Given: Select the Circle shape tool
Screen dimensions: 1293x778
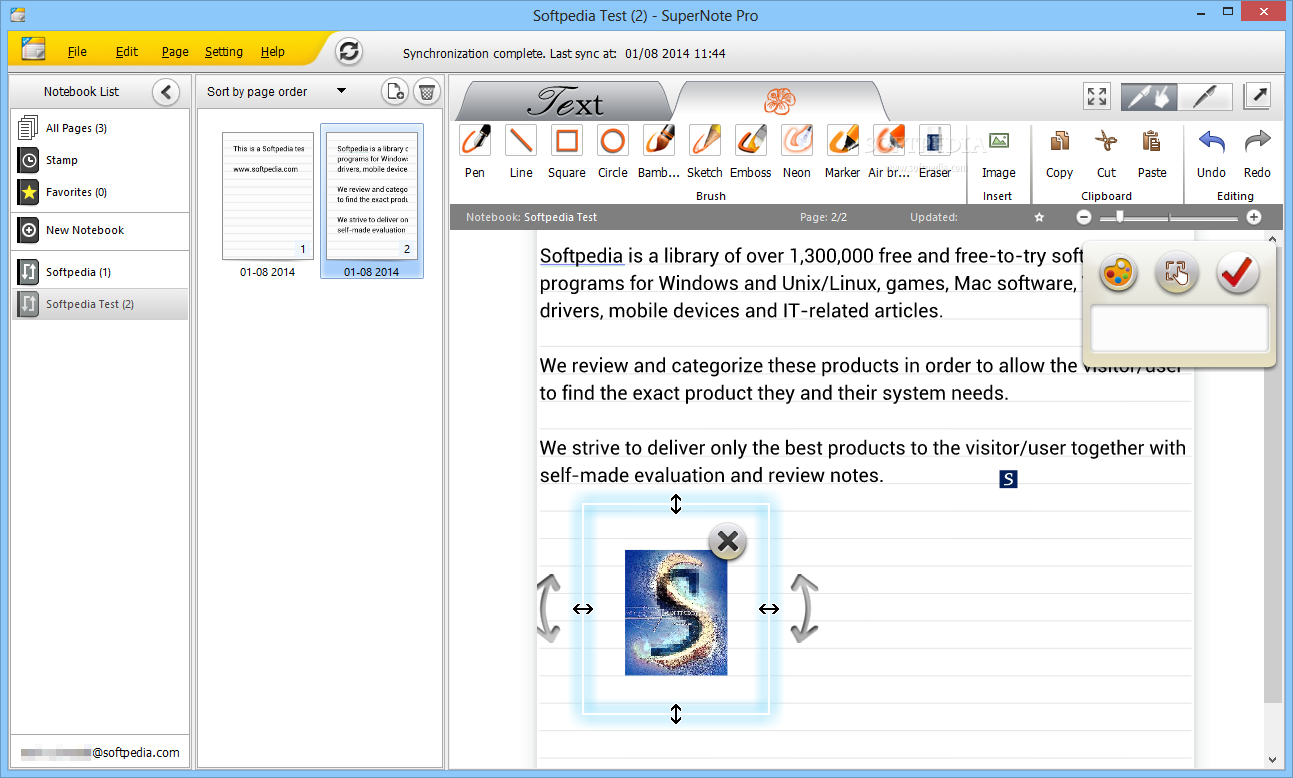Looking at the screenshot, I should pyautogui.click(x=613, y=151).
